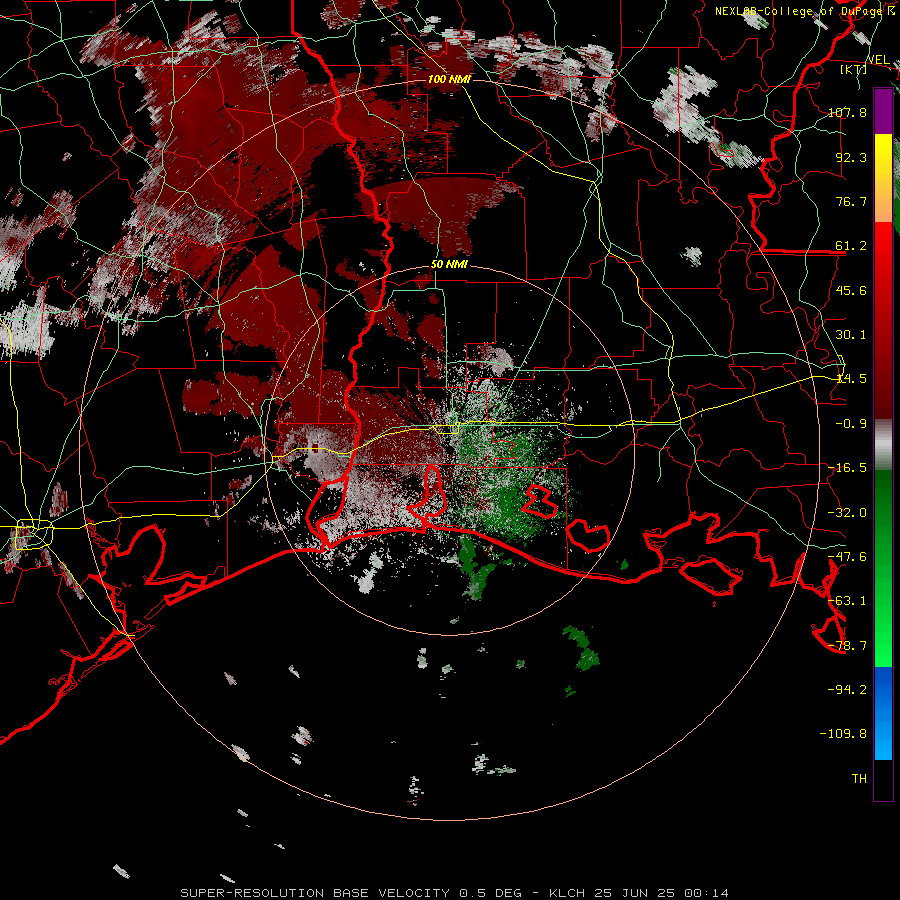900x900 pixels.
Task: Click the blue segment of the color bar
Action: [x=883, y=713]
